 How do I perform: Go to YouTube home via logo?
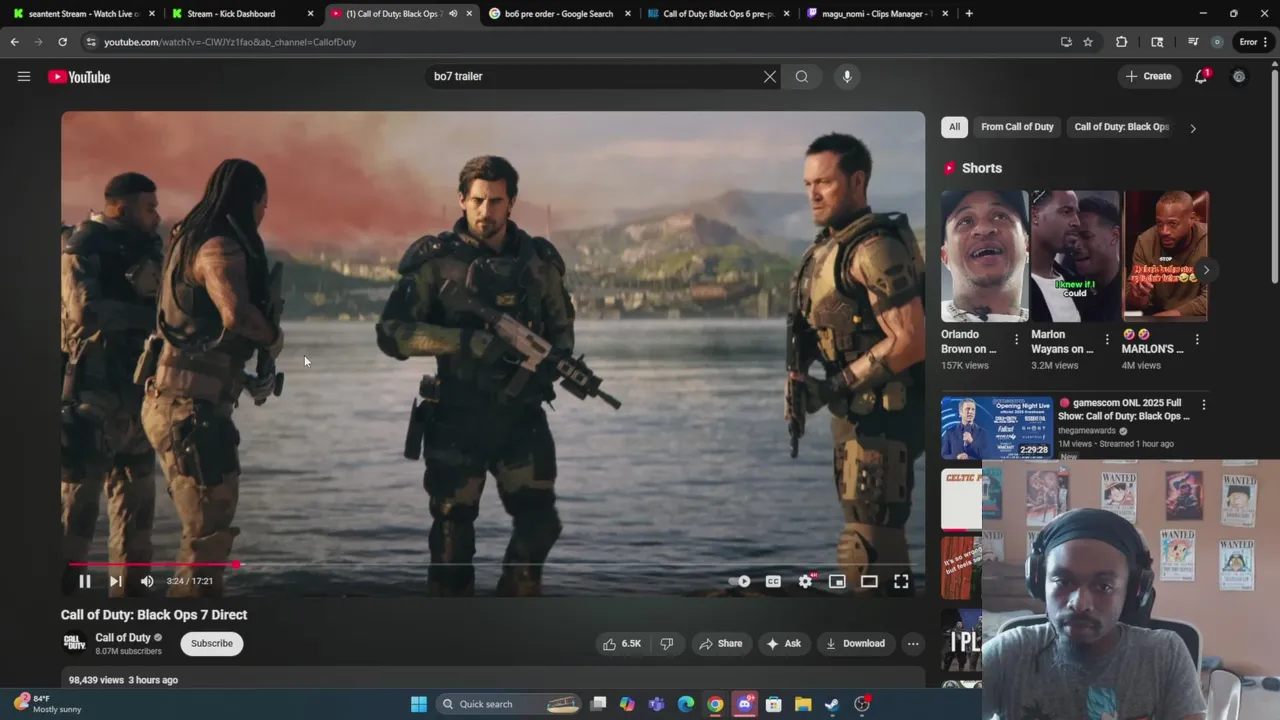click(x=79, y=77)
